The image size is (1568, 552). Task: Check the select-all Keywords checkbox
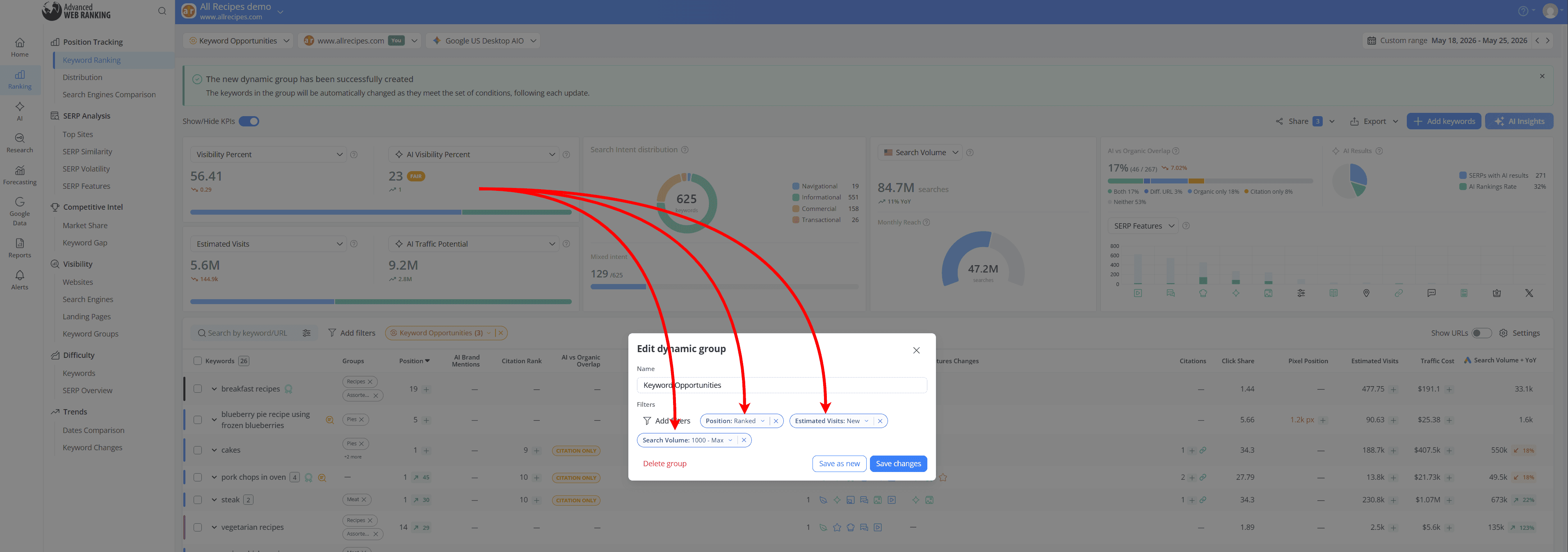click(x=197, y=361)
